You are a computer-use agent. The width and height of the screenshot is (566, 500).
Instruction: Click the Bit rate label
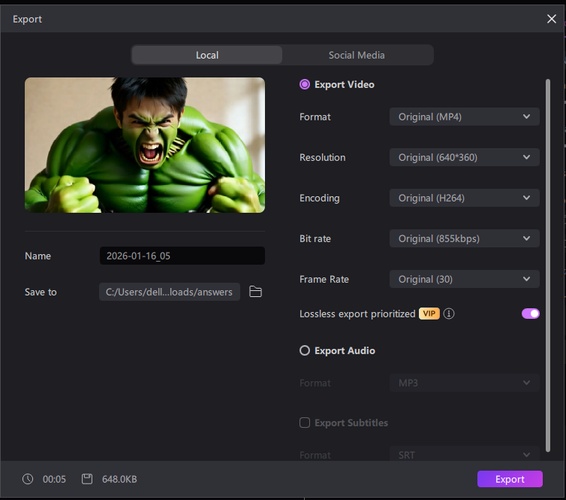(x=315, y=239)
